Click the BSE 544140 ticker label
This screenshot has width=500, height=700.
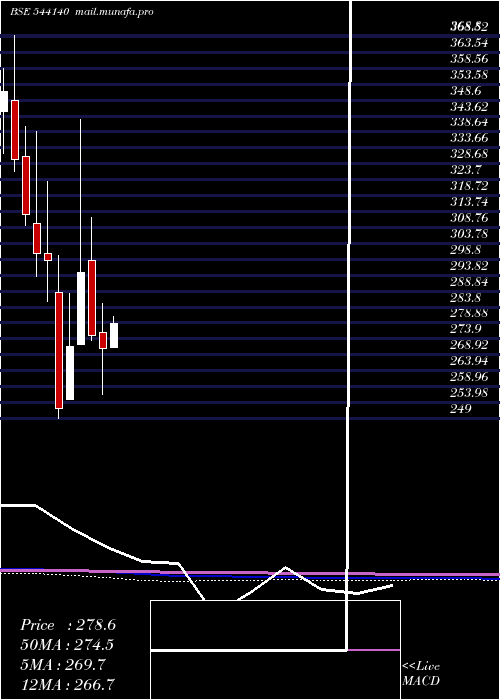coord(39,12)
